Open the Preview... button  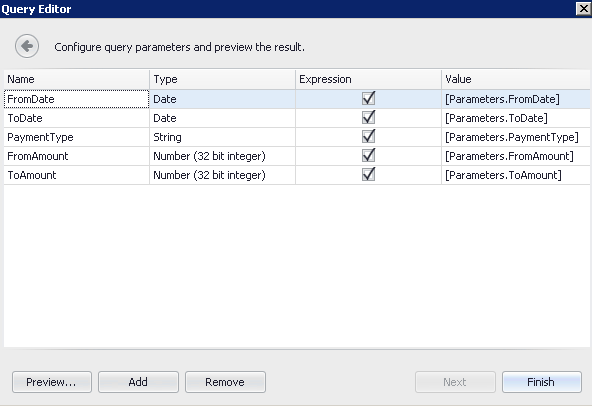(x=52, y=382)
